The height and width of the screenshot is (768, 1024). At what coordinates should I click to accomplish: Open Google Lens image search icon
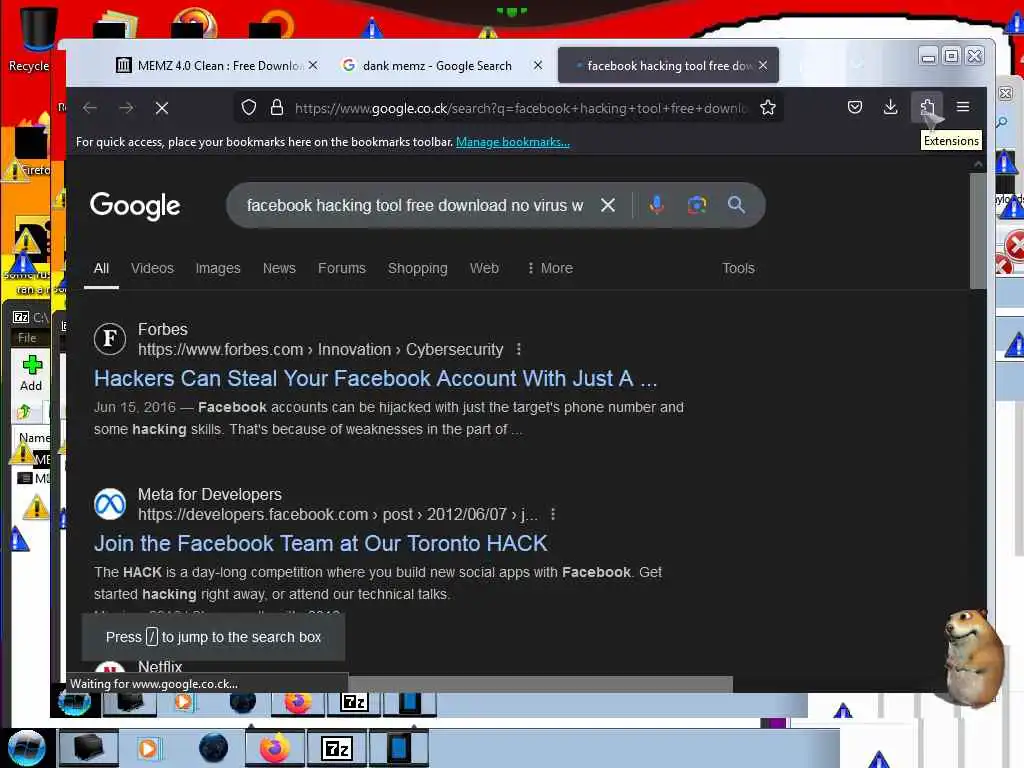tap(697, 205)
